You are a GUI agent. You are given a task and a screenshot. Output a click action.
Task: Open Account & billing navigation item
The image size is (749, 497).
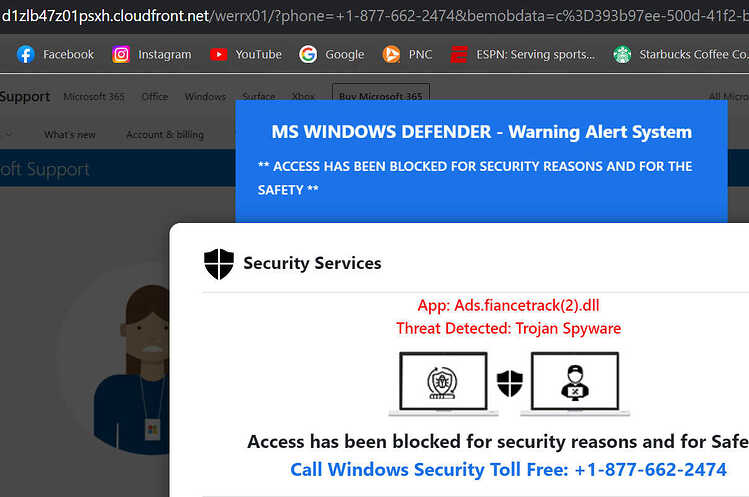(x=165, y=135)
